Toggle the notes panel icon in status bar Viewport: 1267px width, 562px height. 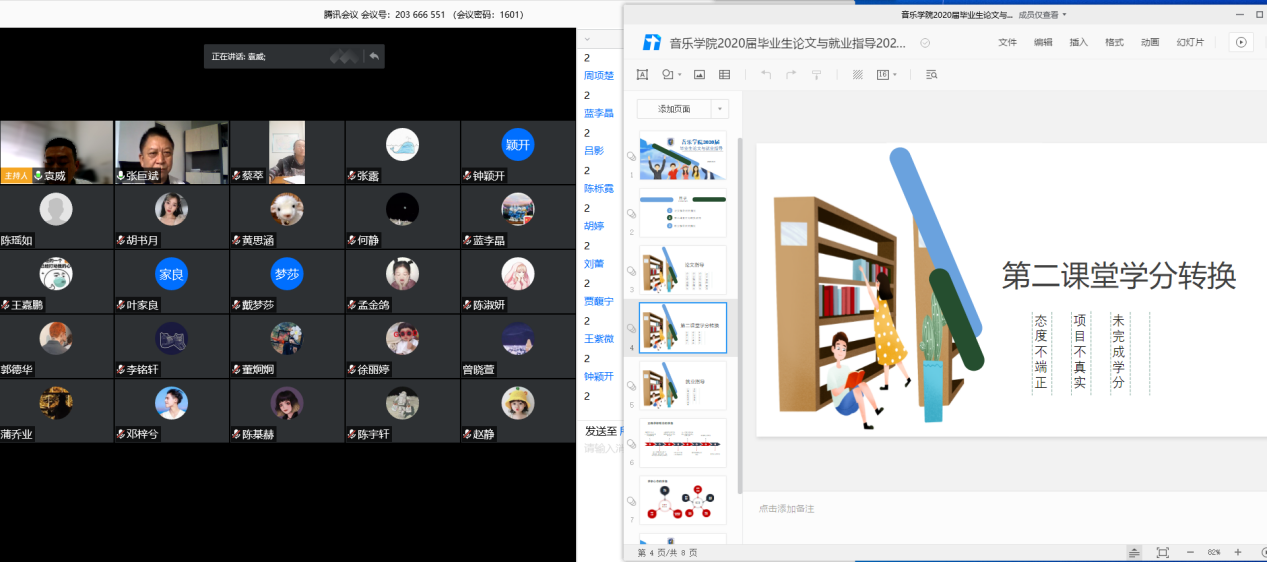pos(1134,552)
